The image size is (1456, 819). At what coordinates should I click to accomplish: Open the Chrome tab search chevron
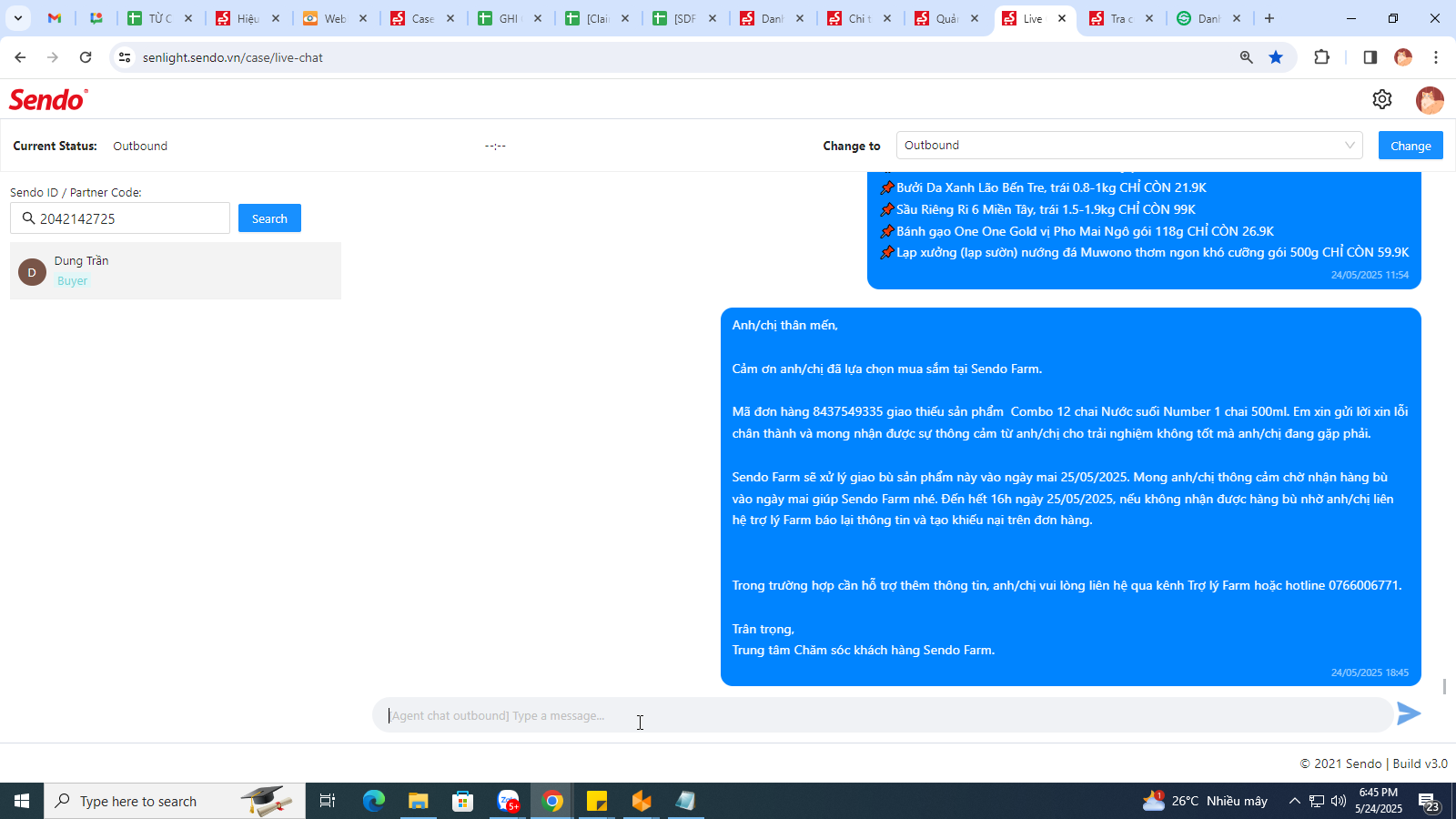(17, 18)
